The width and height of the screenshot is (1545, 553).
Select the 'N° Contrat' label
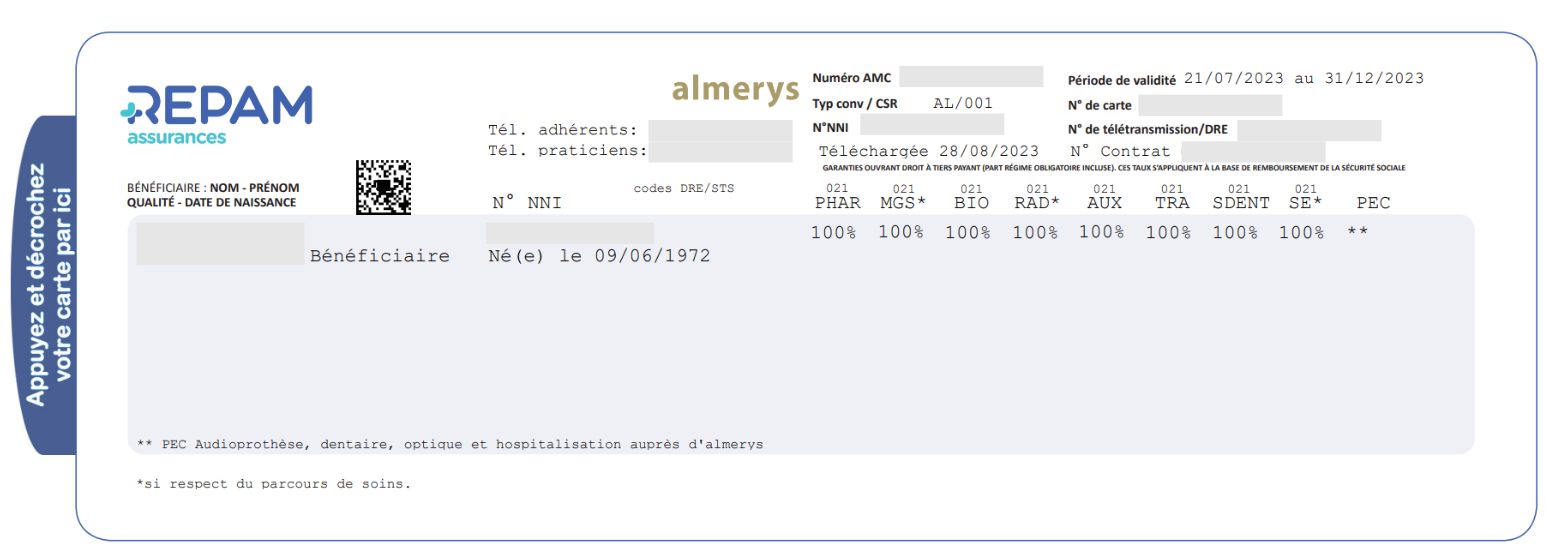click(x=1119, y=152)
